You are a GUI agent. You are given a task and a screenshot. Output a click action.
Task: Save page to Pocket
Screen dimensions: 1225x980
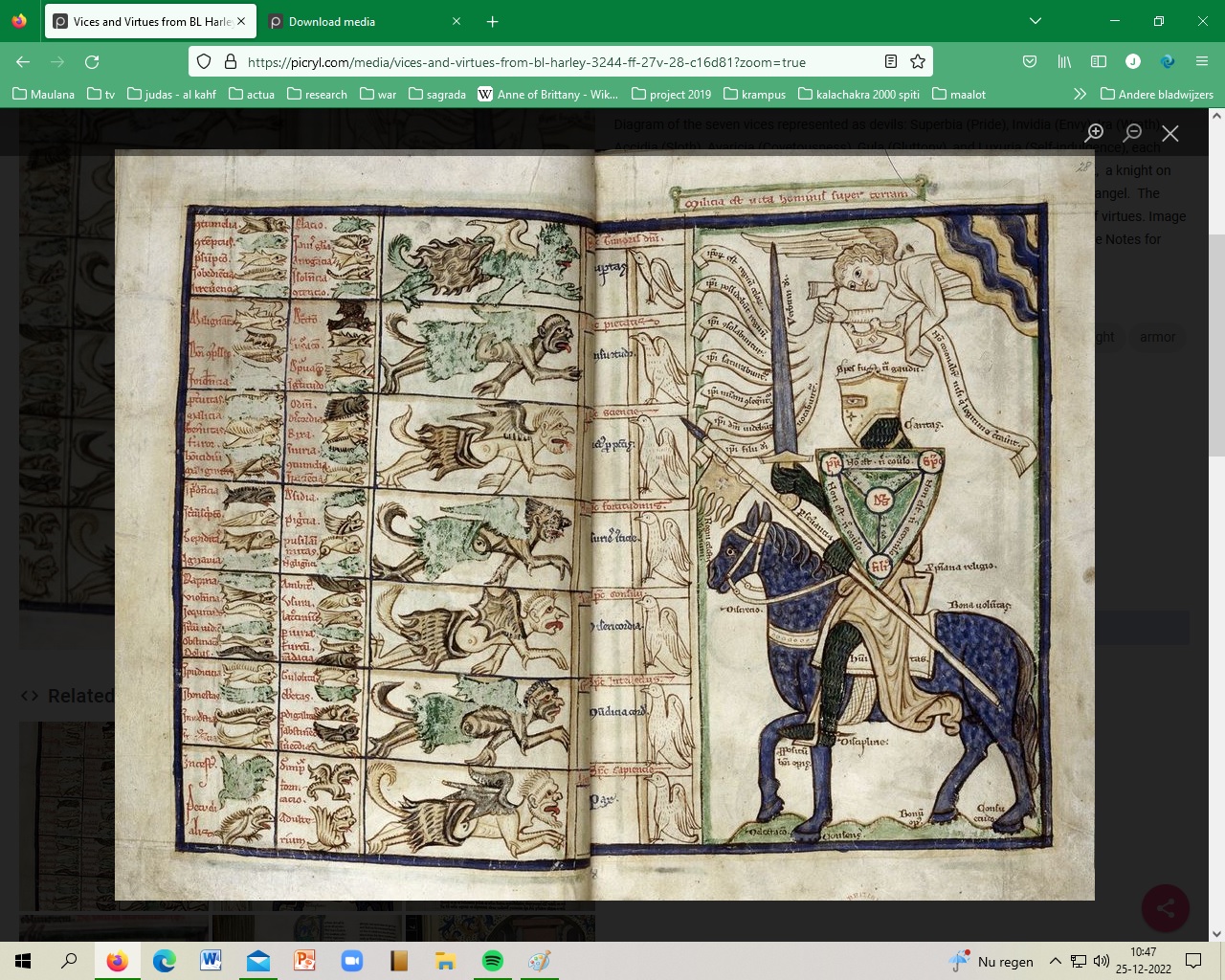1030,62
